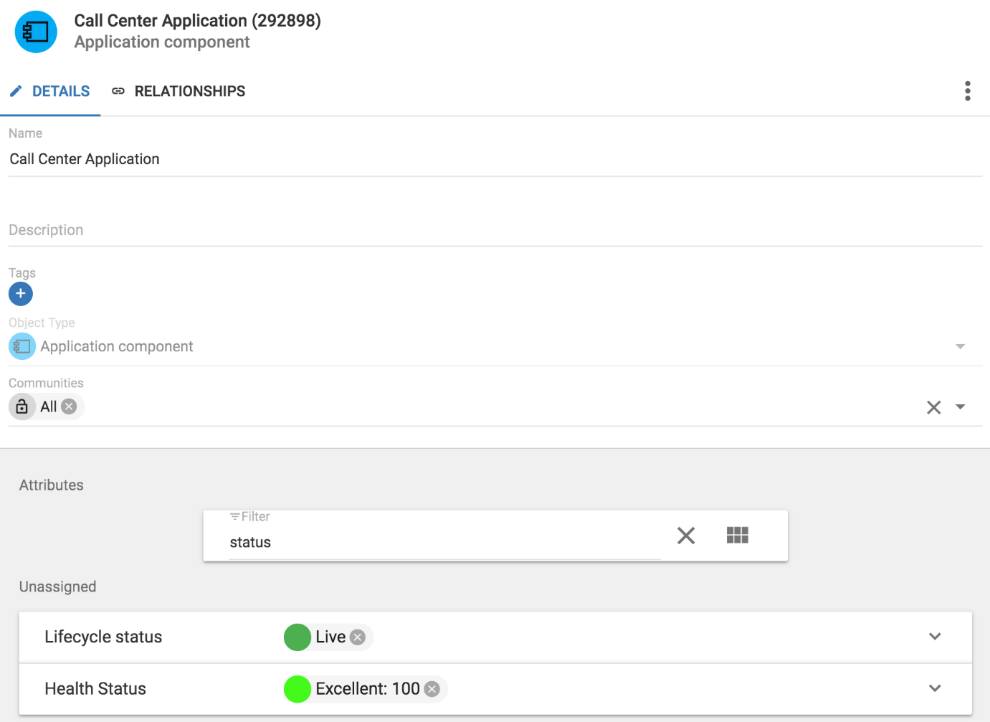Switch to the RELATIONSHIPS tab
The width and height of the screenshot is (990, 722).
tap(179, 92)
